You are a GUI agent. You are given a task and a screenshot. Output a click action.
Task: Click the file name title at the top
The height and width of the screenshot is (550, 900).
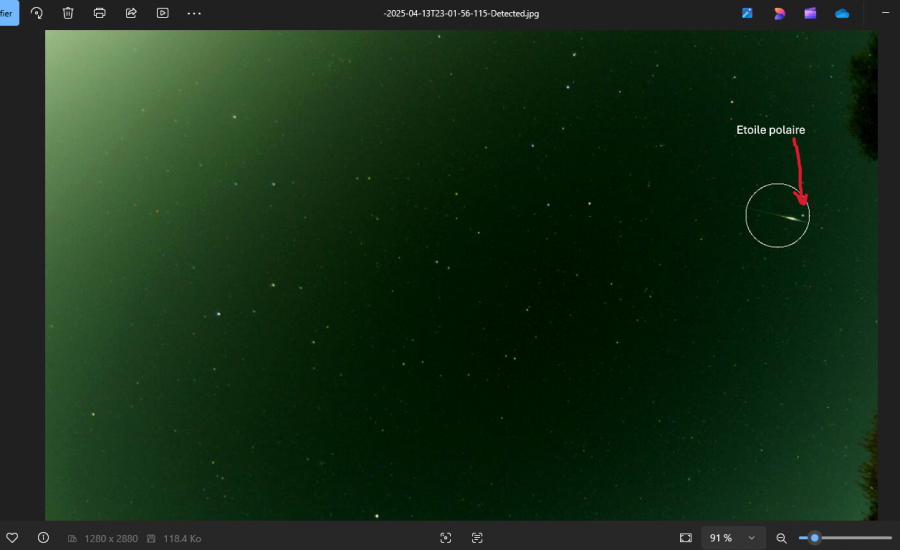(x=461, y=13)
